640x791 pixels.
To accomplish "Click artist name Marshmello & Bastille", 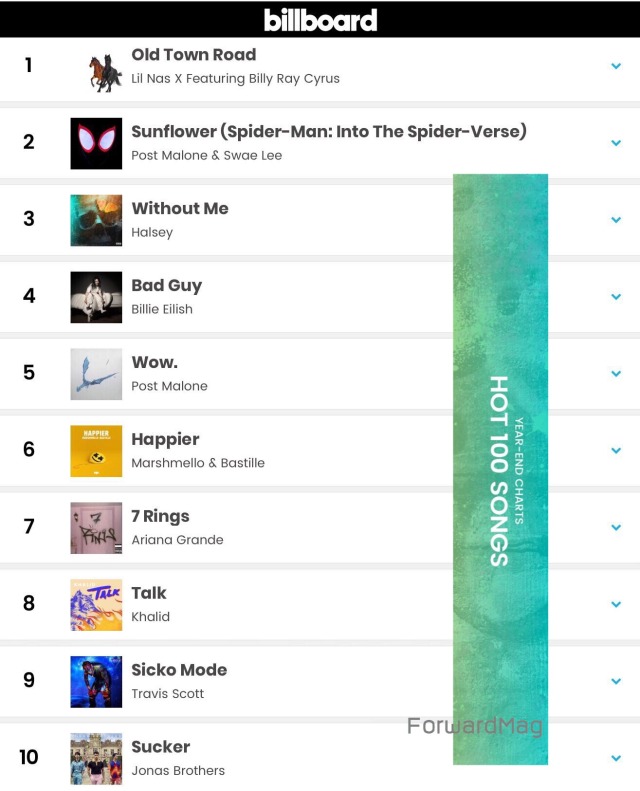I will pos(198,463).
